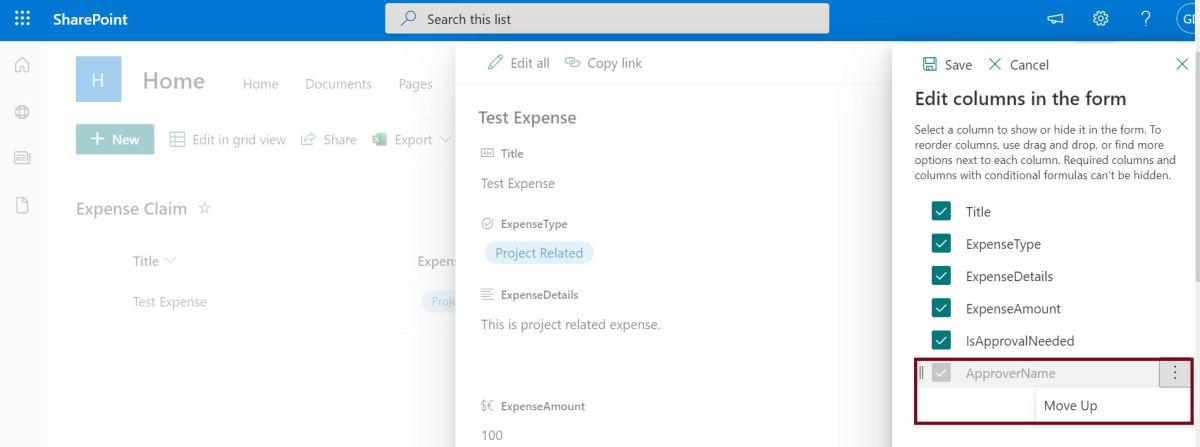Image resolution: width=1200 pixels, height=447 pixels.
Task: Save the form column changes
Action: [946, 64]
